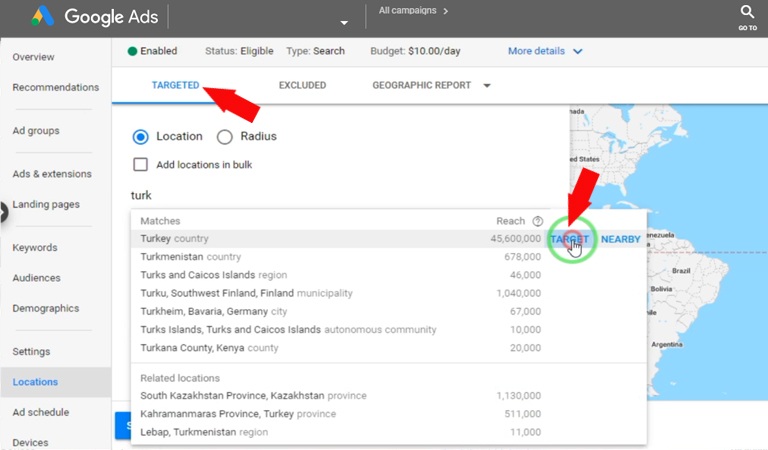Open Landing pages in the sidebar

coord(46,205)
